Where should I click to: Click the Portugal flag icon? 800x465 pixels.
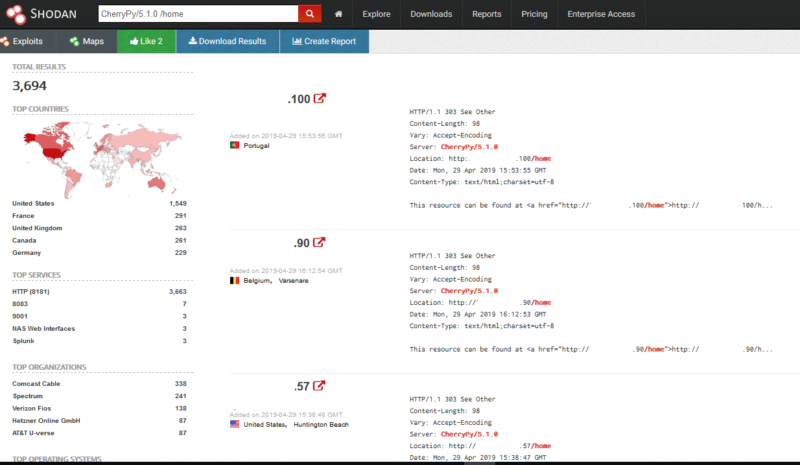click(x=235, y=145)
